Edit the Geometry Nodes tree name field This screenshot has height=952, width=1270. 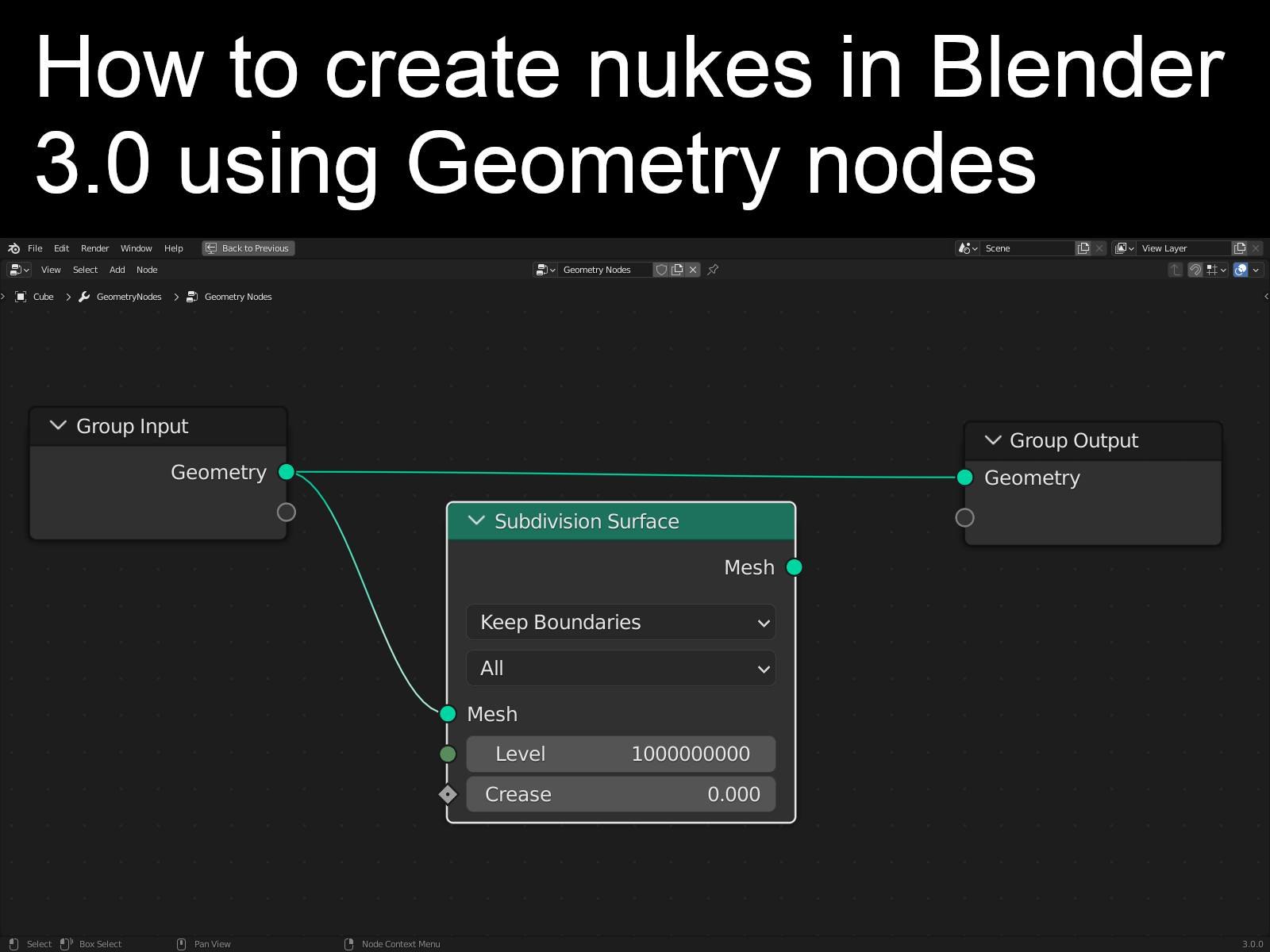coord(606,270)
